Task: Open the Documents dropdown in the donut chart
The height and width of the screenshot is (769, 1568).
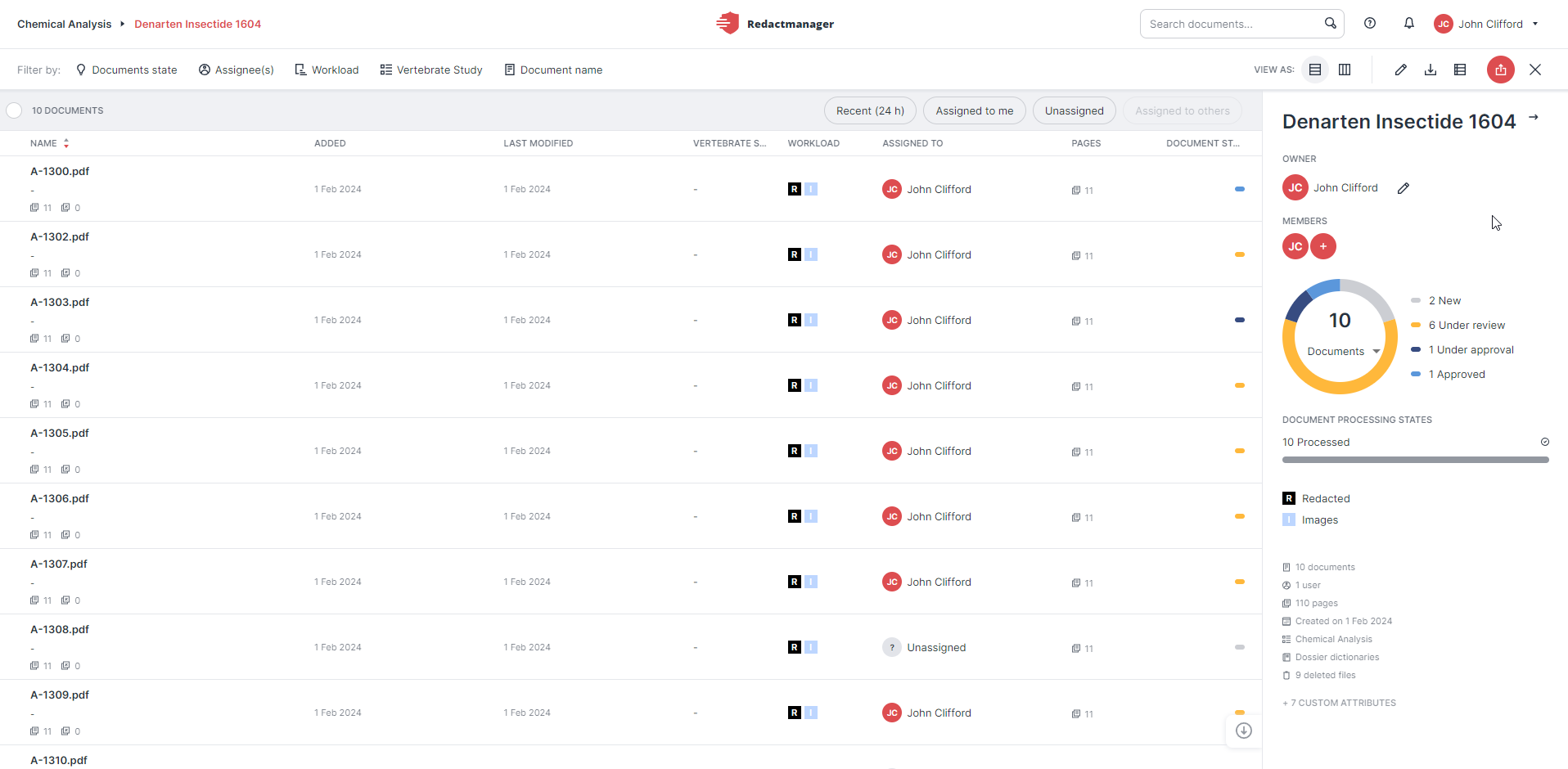Action: click(x=1344, y=351)
